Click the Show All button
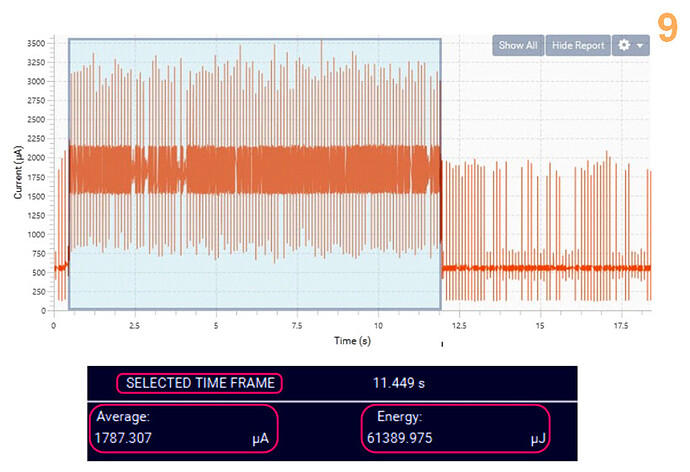 point(518,45)
